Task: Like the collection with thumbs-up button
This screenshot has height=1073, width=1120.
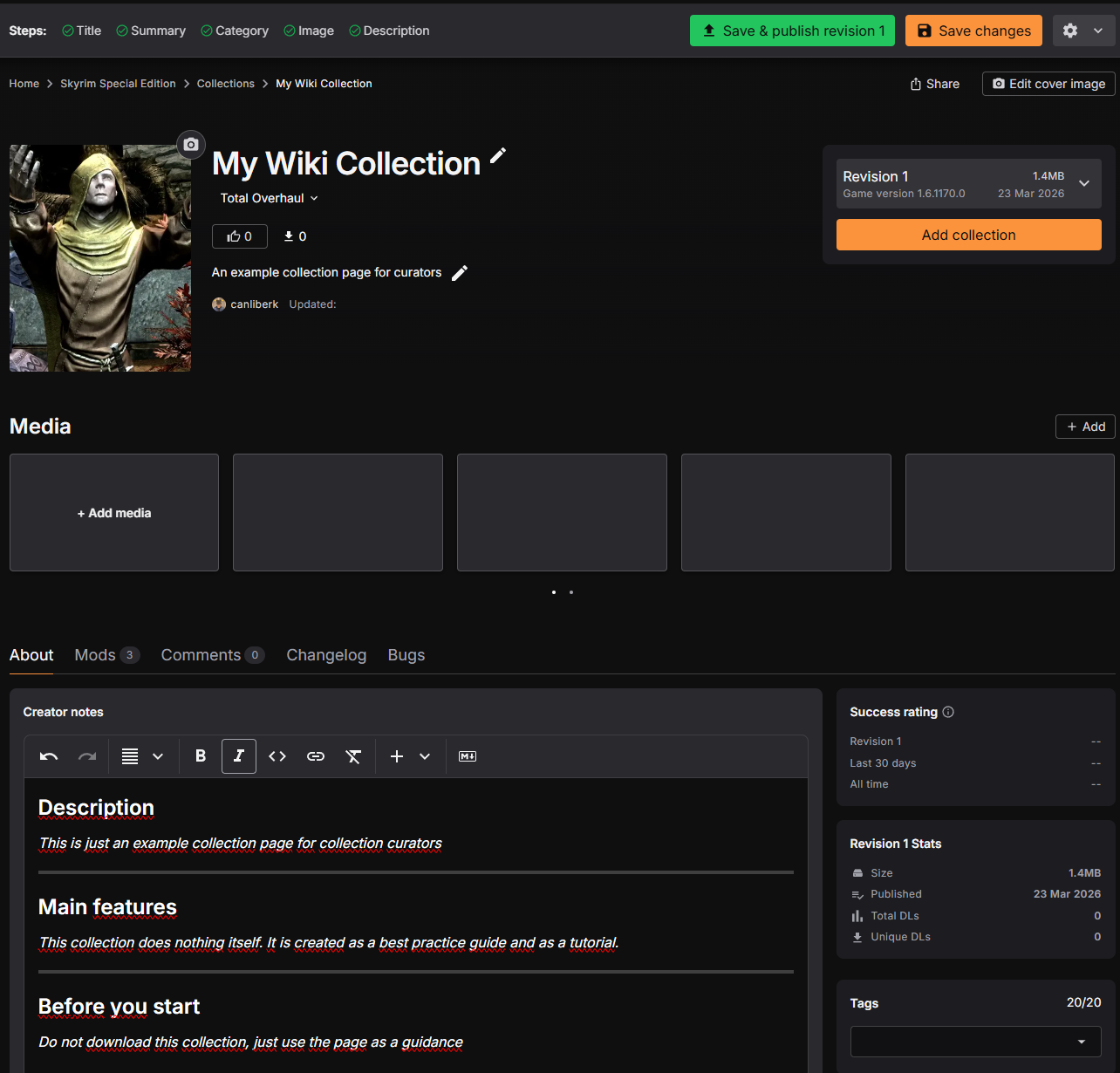Action: pos(240,236)
